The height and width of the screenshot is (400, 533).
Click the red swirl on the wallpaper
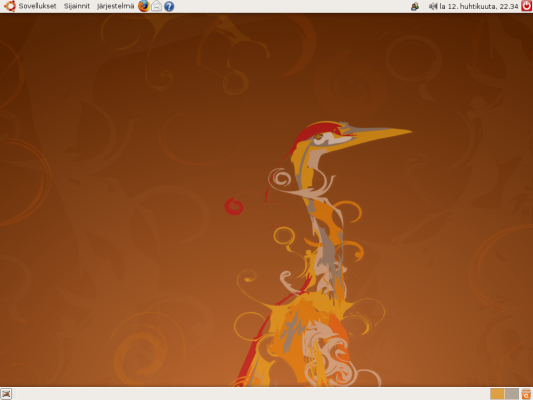(x=234, y=206)
